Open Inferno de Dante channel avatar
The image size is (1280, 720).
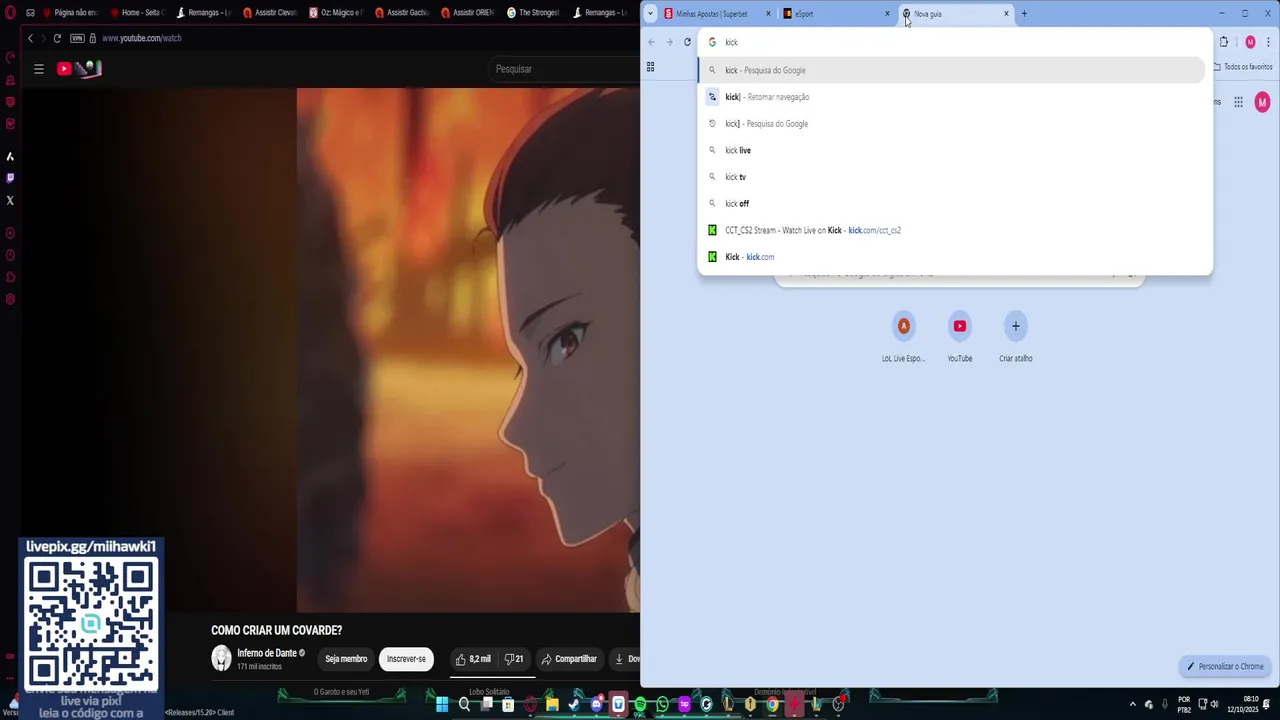pyautogui.click(x=221, y=658)
